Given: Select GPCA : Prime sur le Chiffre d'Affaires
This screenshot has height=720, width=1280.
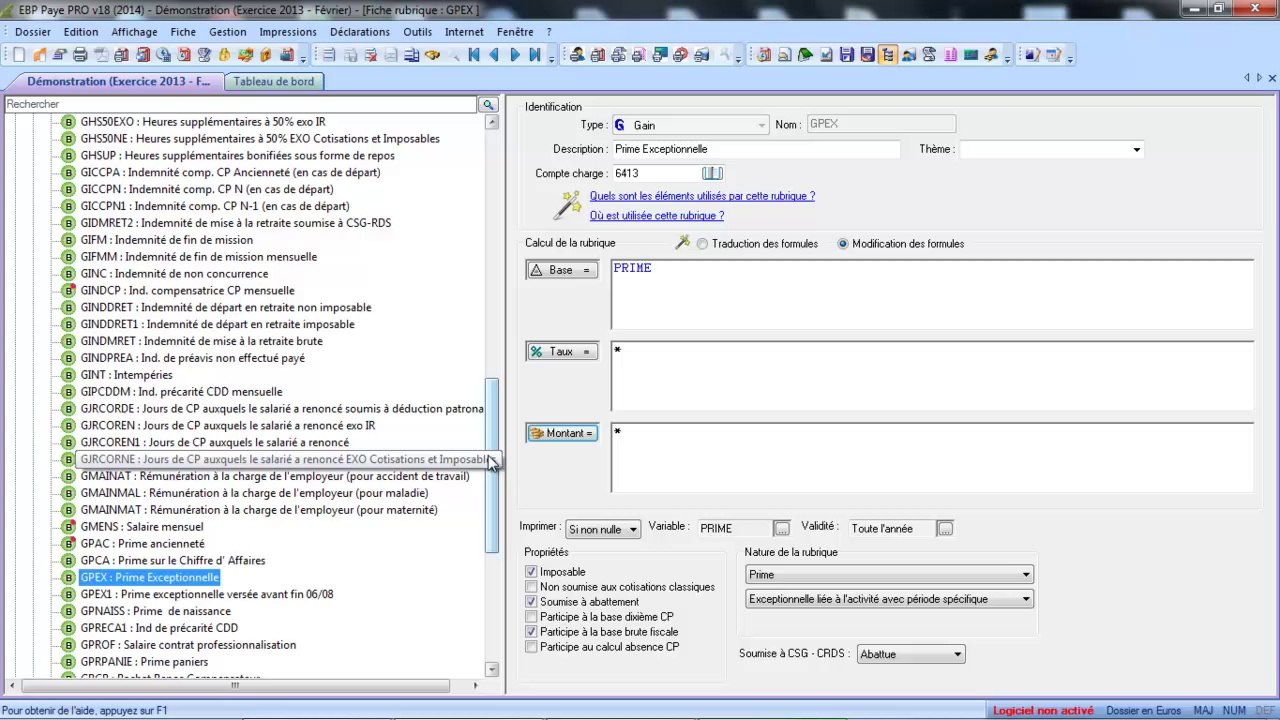Looking at the screenshot, I should pyautogui.click(x=173, y=561).
